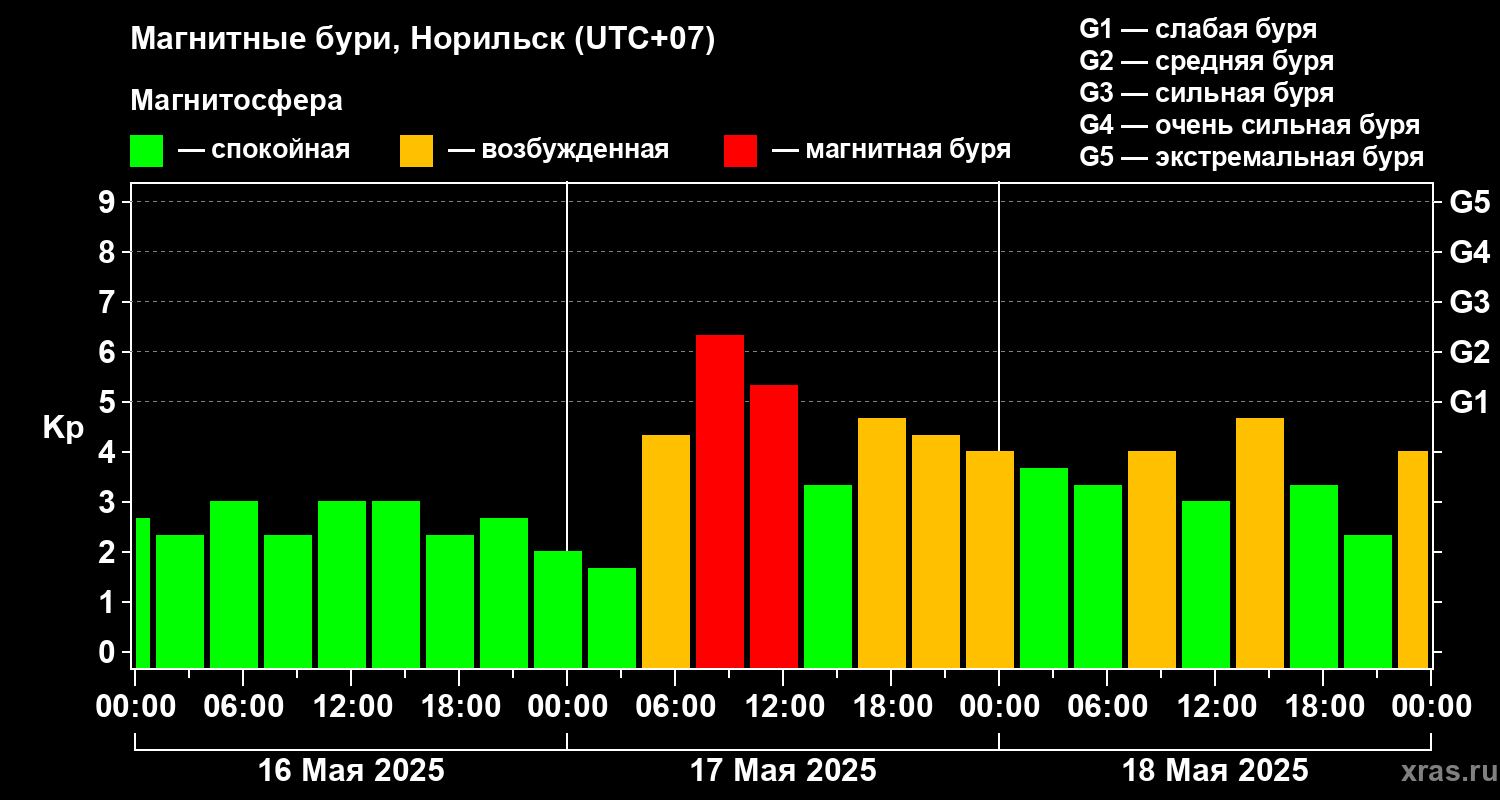Click the '16 Мая 2025' date label
This screenshot has height=800, width=1500.
pos(351,771)
